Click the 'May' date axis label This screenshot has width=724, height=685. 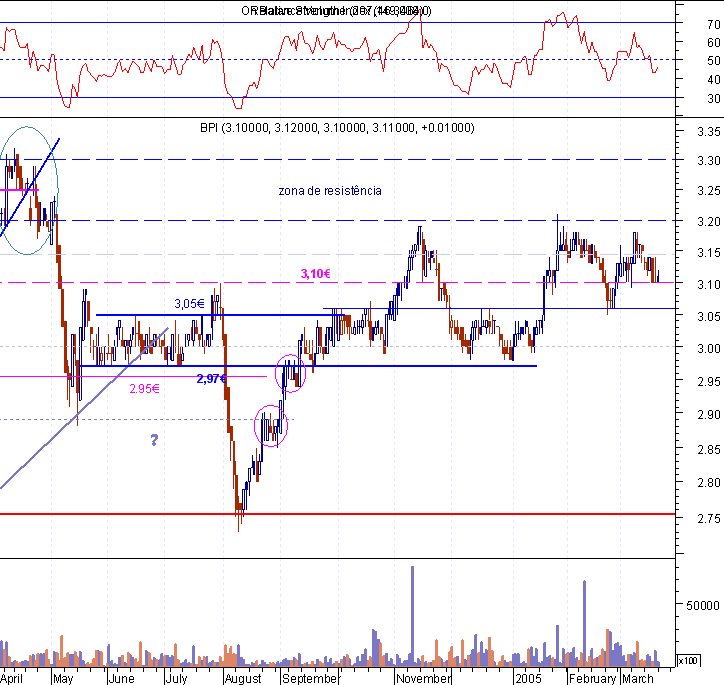(x=63, y=678)
